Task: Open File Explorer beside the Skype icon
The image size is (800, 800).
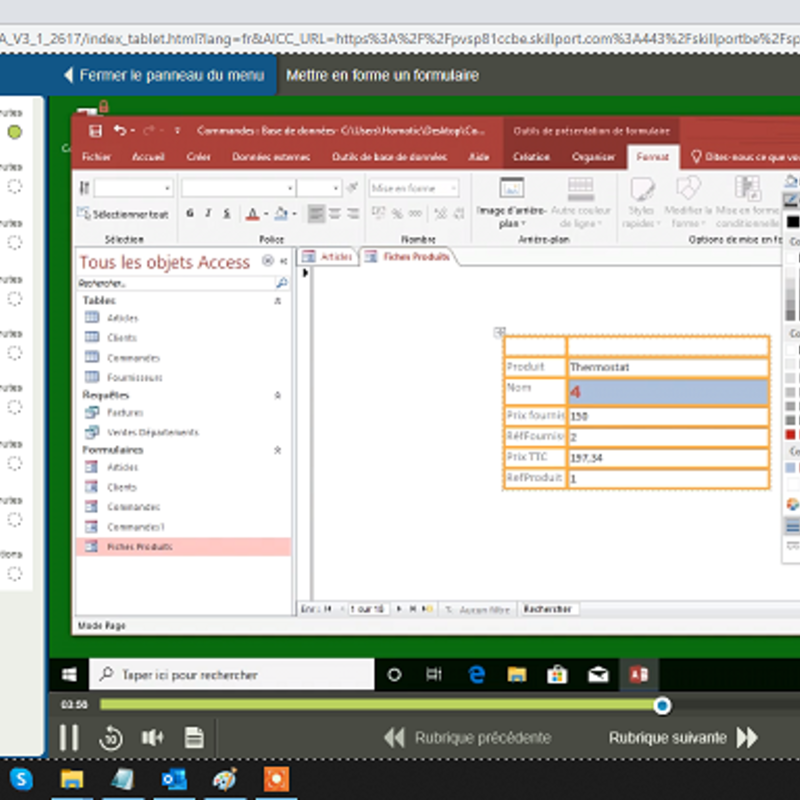Action: click(72, 779)
